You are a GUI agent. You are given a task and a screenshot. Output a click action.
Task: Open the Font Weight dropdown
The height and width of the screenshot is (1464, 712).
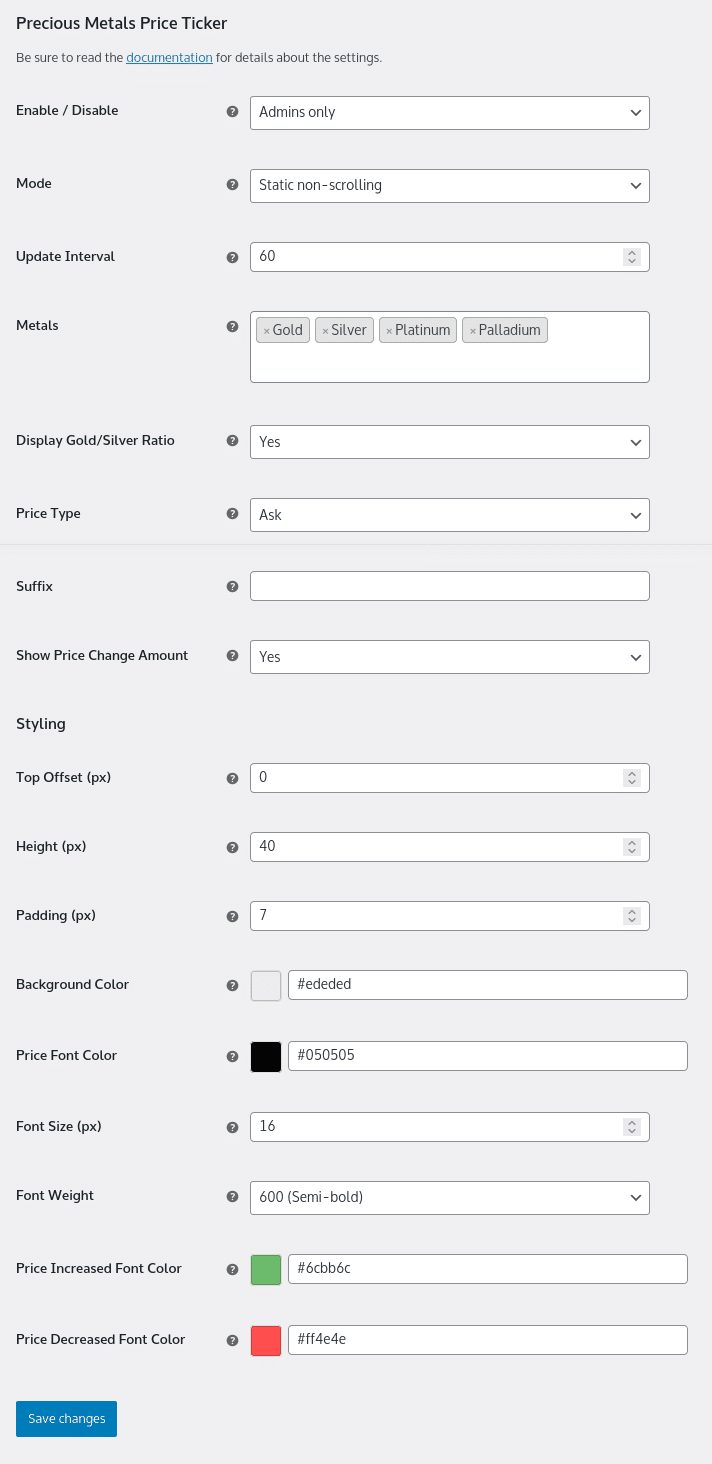pos(450,1198)
